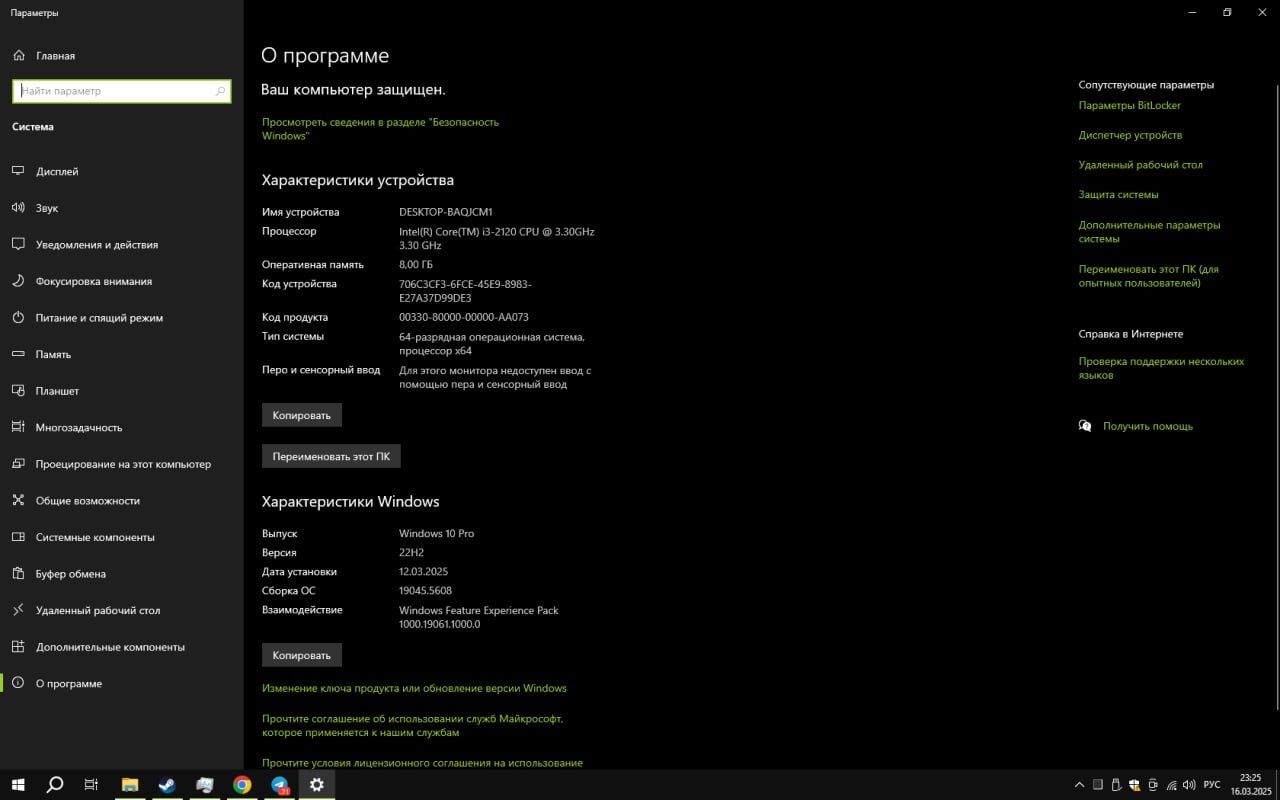
Task: Select the Звук speaker icon in the sidebar
Action: pos(18,208)
